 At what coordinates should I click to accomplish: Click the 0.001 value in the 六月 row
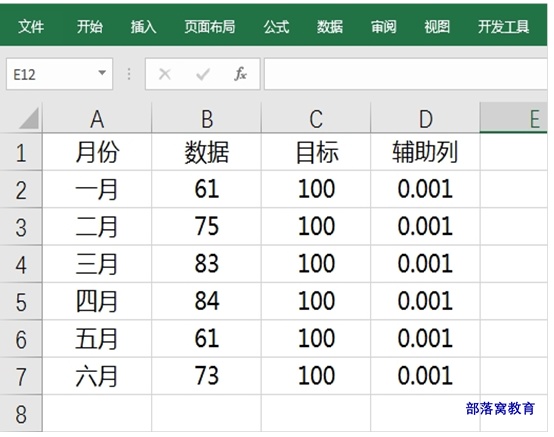[x=425, y=377]
